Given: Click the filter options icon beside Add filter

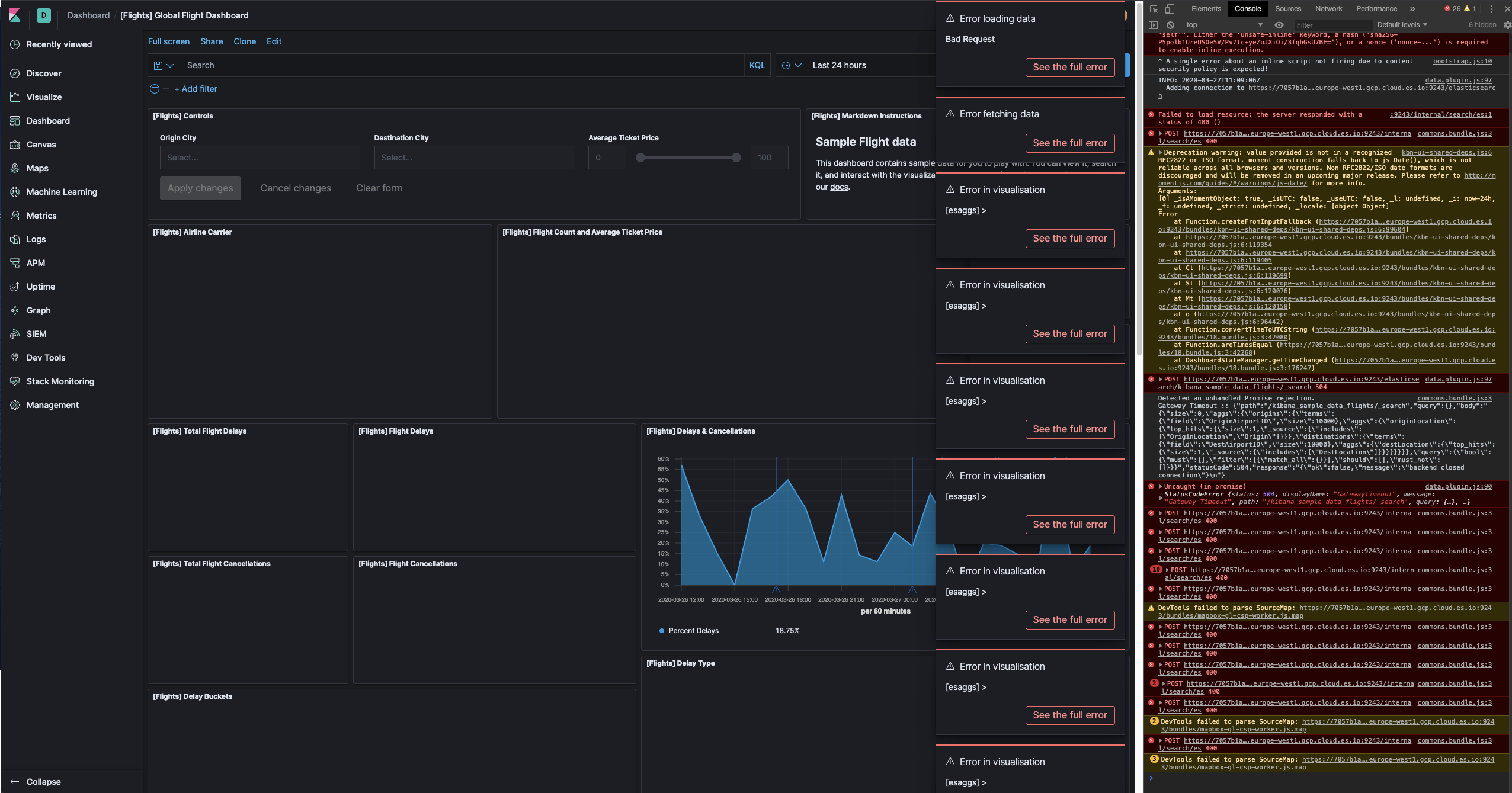Looking at the screenshot, I should click(155, 89).
